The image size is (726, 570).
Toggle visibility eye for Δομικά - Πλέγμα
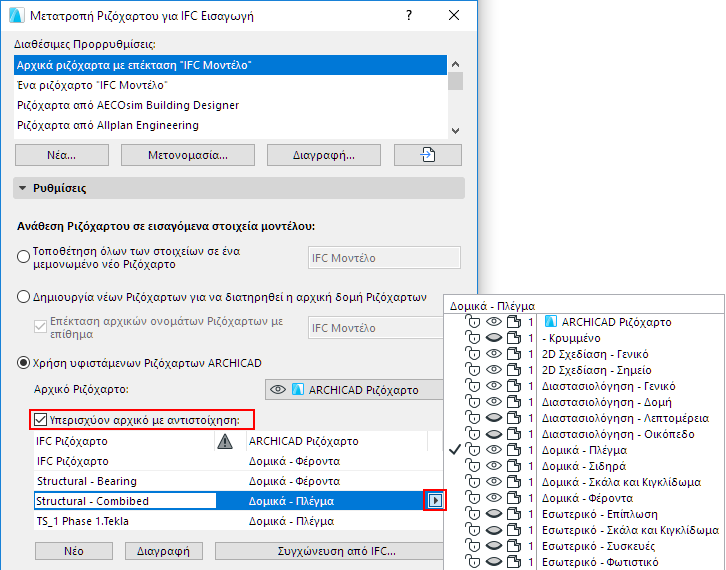(x=494, y=450)
